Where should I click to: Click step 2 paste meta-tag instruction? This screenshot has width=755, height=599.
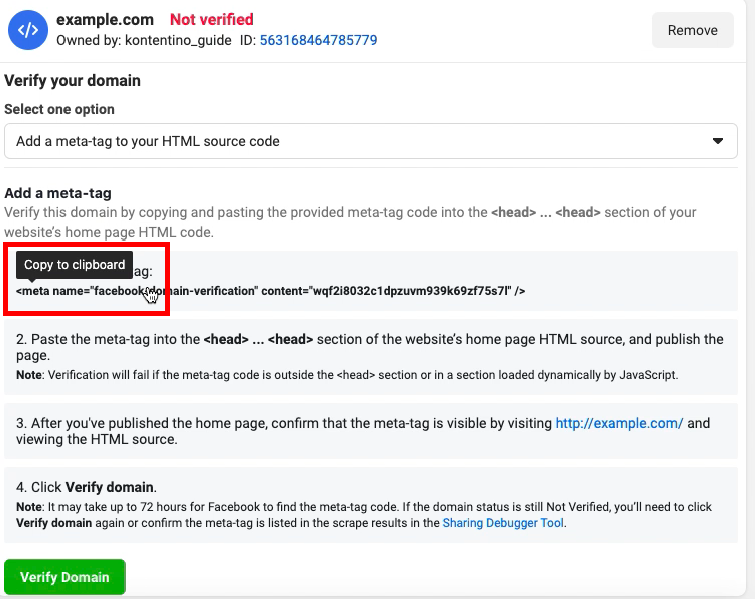[x=369, y=347]
